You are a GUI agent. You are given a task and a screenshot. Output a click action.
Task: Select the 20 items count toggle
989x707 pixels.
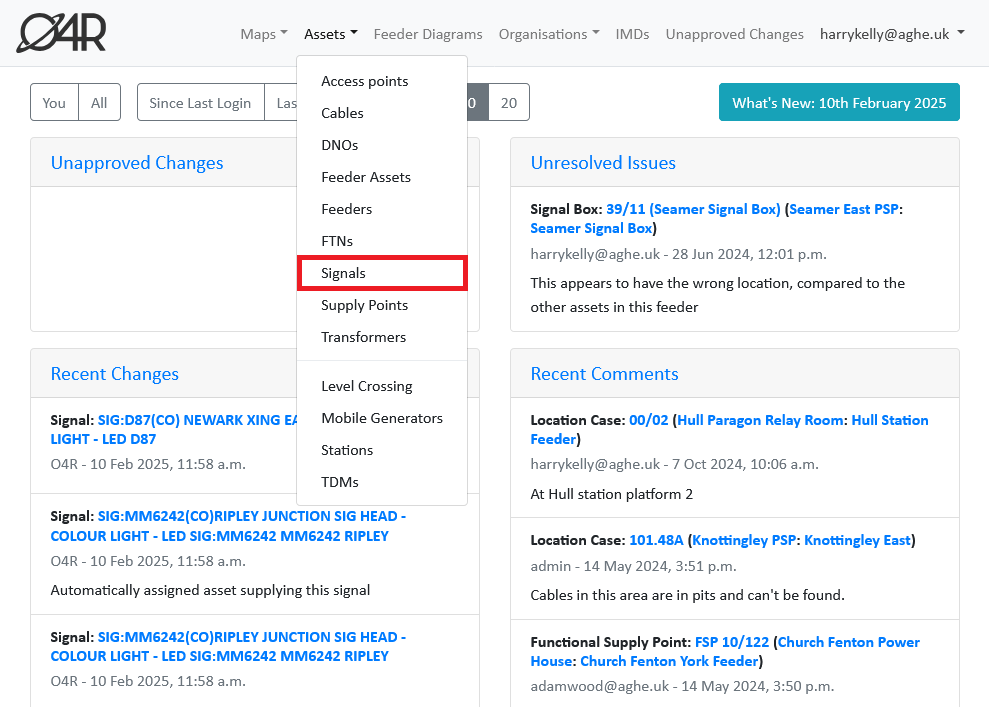point(509,102)
